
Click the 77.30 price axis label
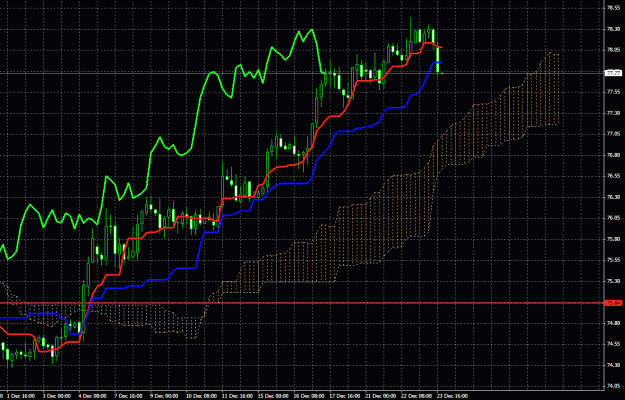click(x=613, y=113)
